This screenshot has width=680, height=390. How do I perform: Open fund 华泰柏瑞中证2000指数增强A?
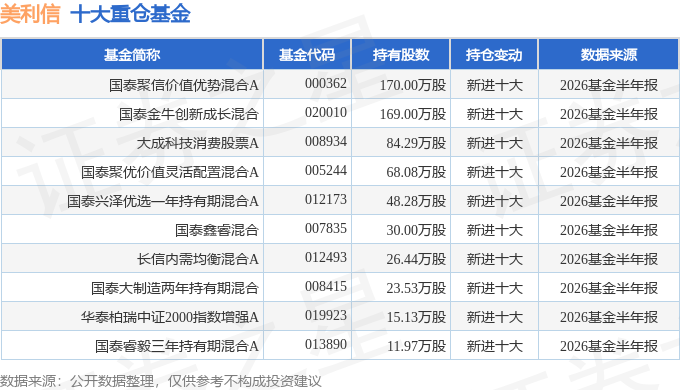(x=170, y=317)
